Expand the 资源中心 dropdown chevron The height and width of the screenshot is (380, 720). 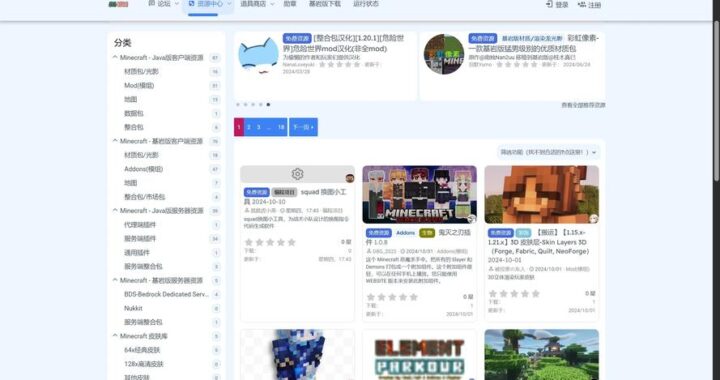click(229, 4)
